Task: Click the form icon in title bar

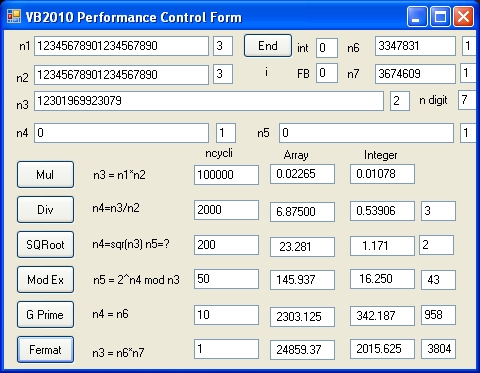Action: (x=14, y=16)
